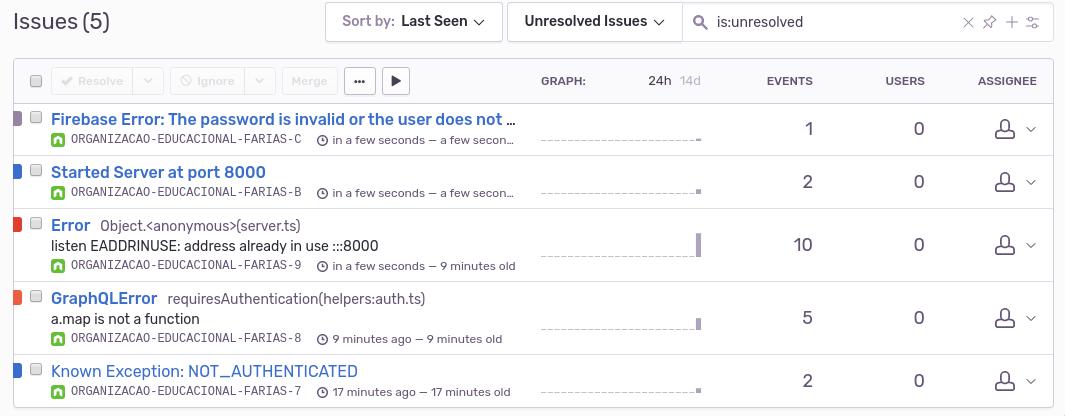
Task: Check the Started Server at port 8000 issue
Action: pos(36,171)
